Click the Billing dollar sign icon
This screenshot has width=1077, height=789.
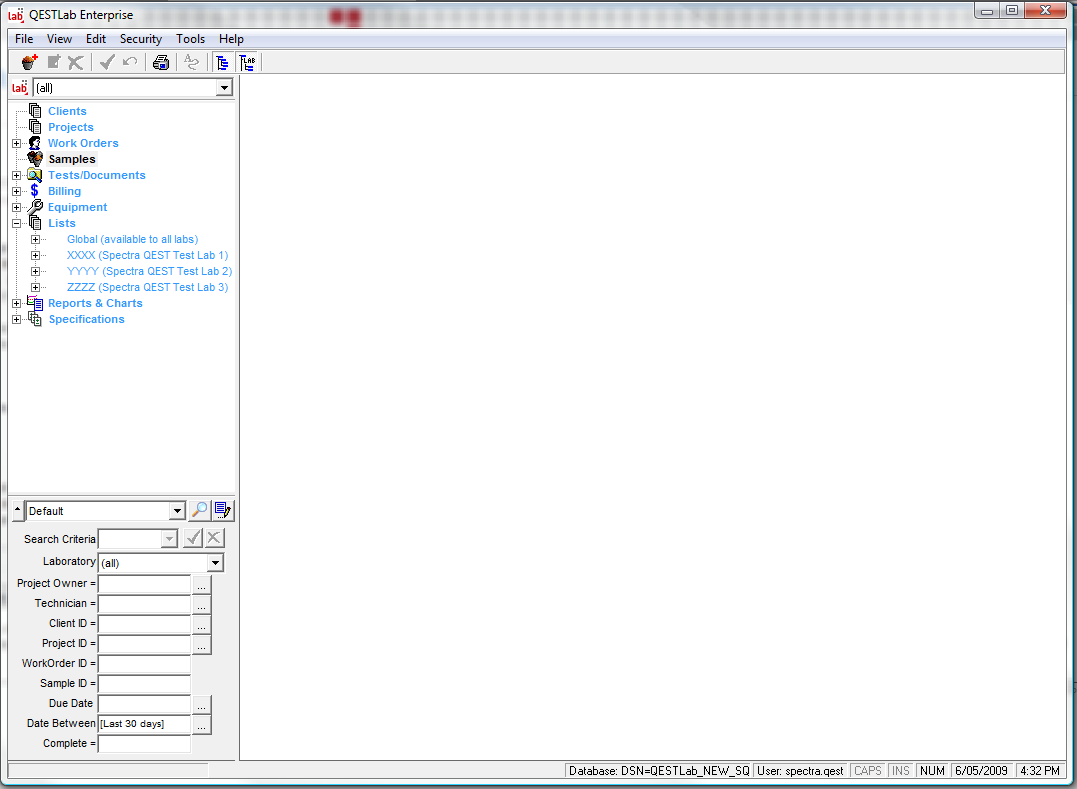[35, 191]
